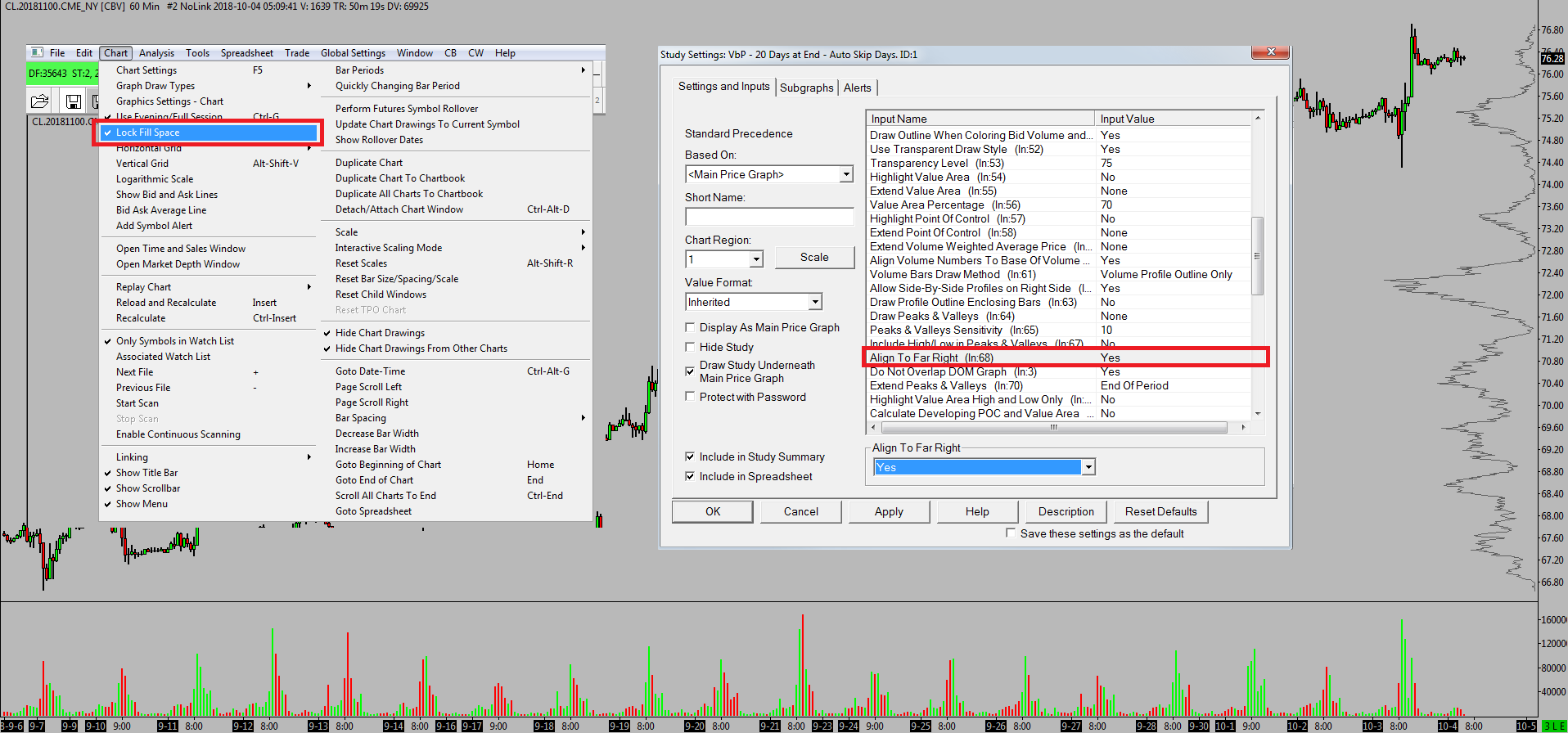The image size is (1568, 733).
Task: Switch to the Subgraphs tab
Action: click(806, 88)
